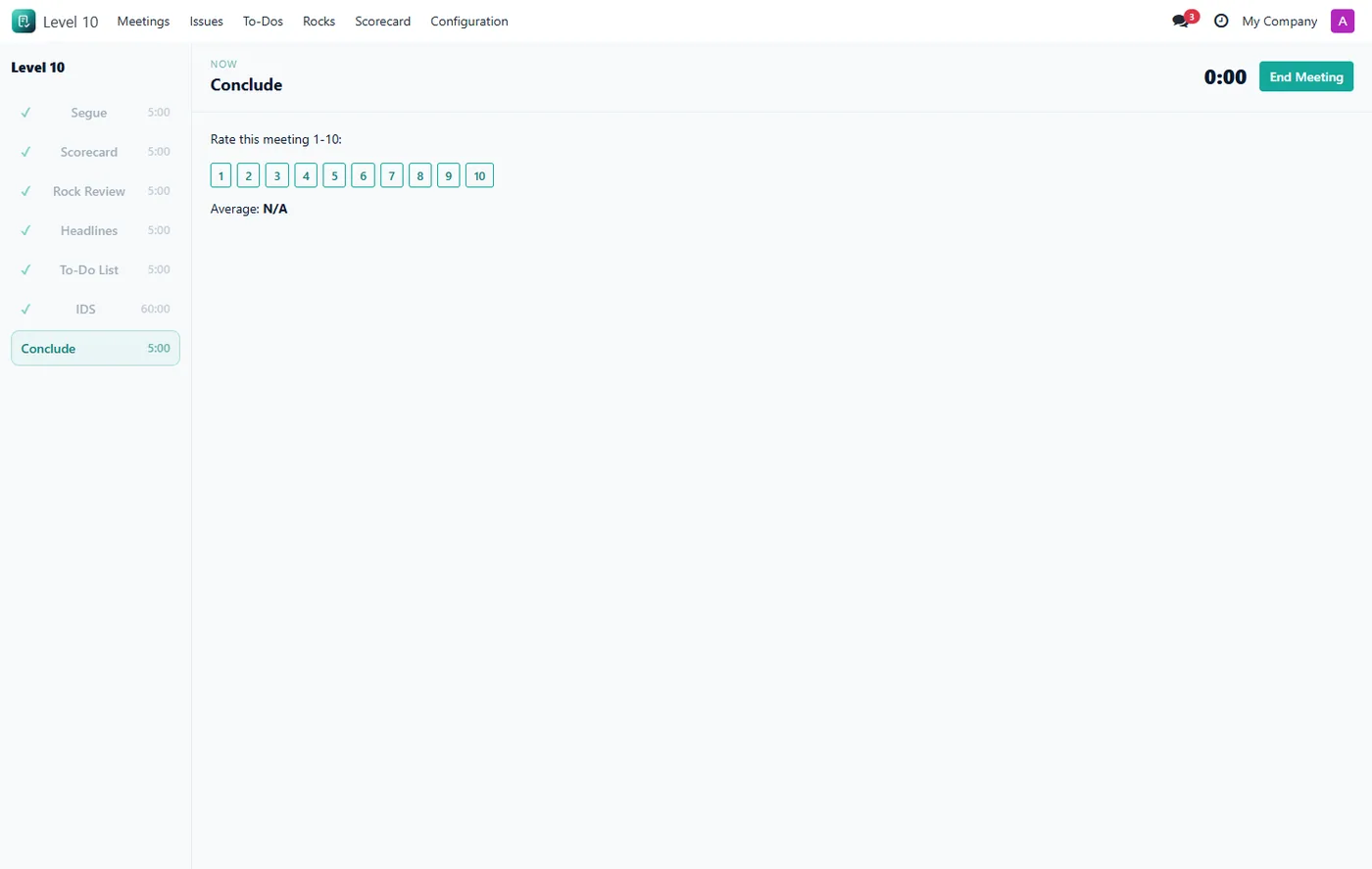1372x869 pixels.
Task: Rate the meeting 7
Action: coord(392,175)
